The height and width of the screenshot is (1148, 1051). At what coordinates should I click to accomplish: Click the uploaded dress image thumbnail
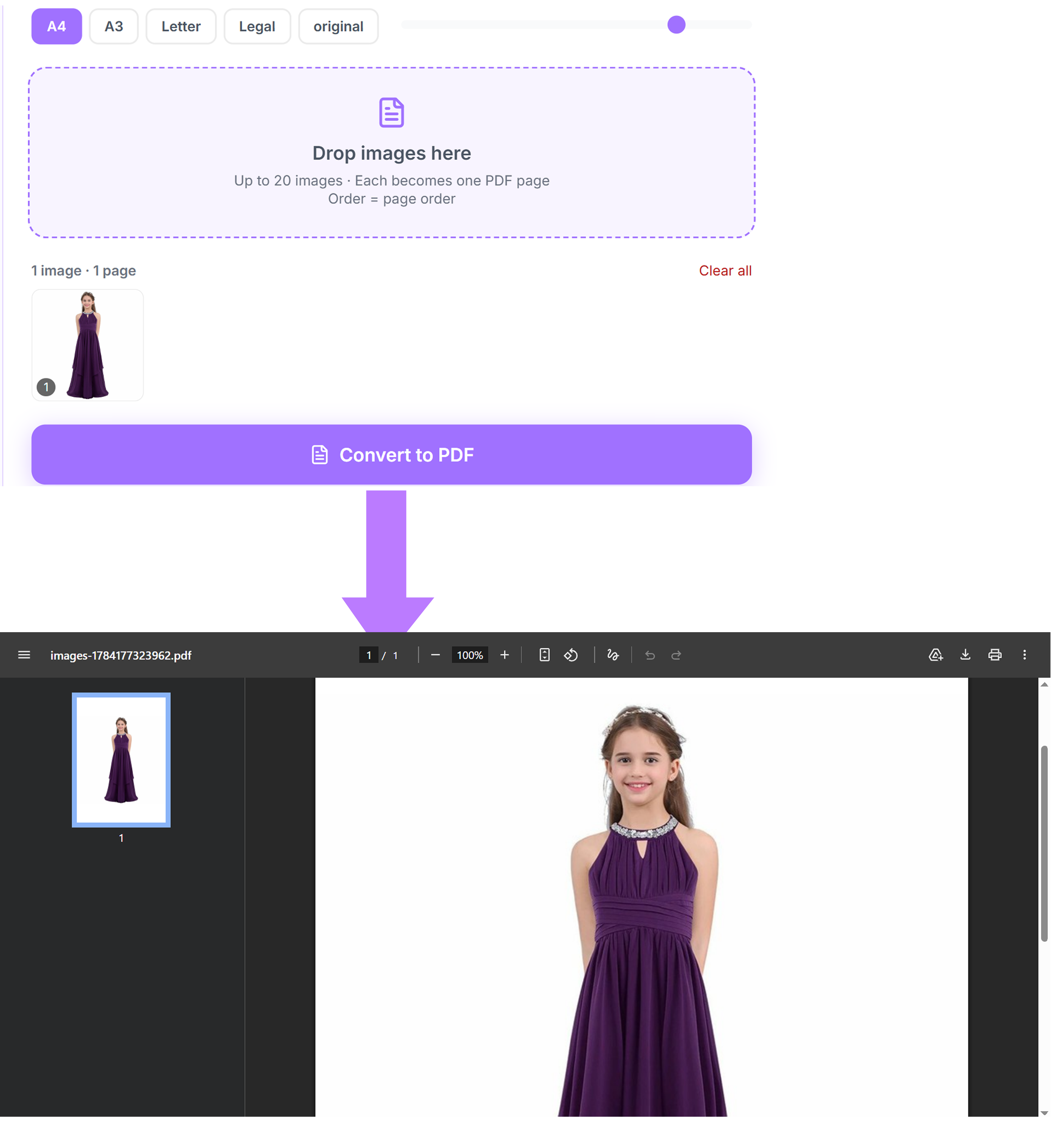(x=88, y=345)
